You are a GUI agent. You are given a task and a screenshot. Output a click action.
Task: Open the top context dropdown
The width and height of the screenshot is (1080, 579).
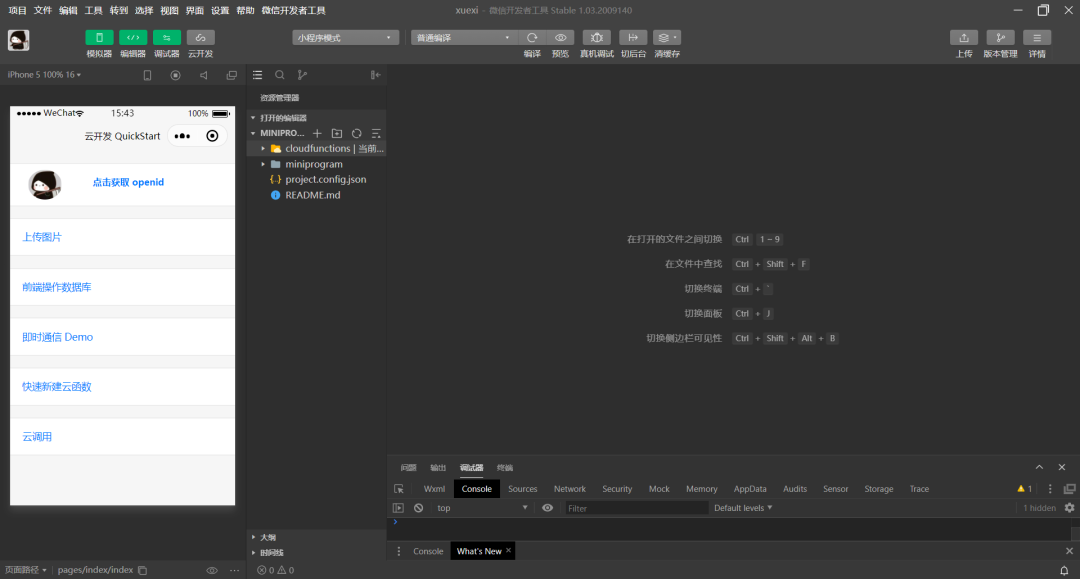point(481,508)
